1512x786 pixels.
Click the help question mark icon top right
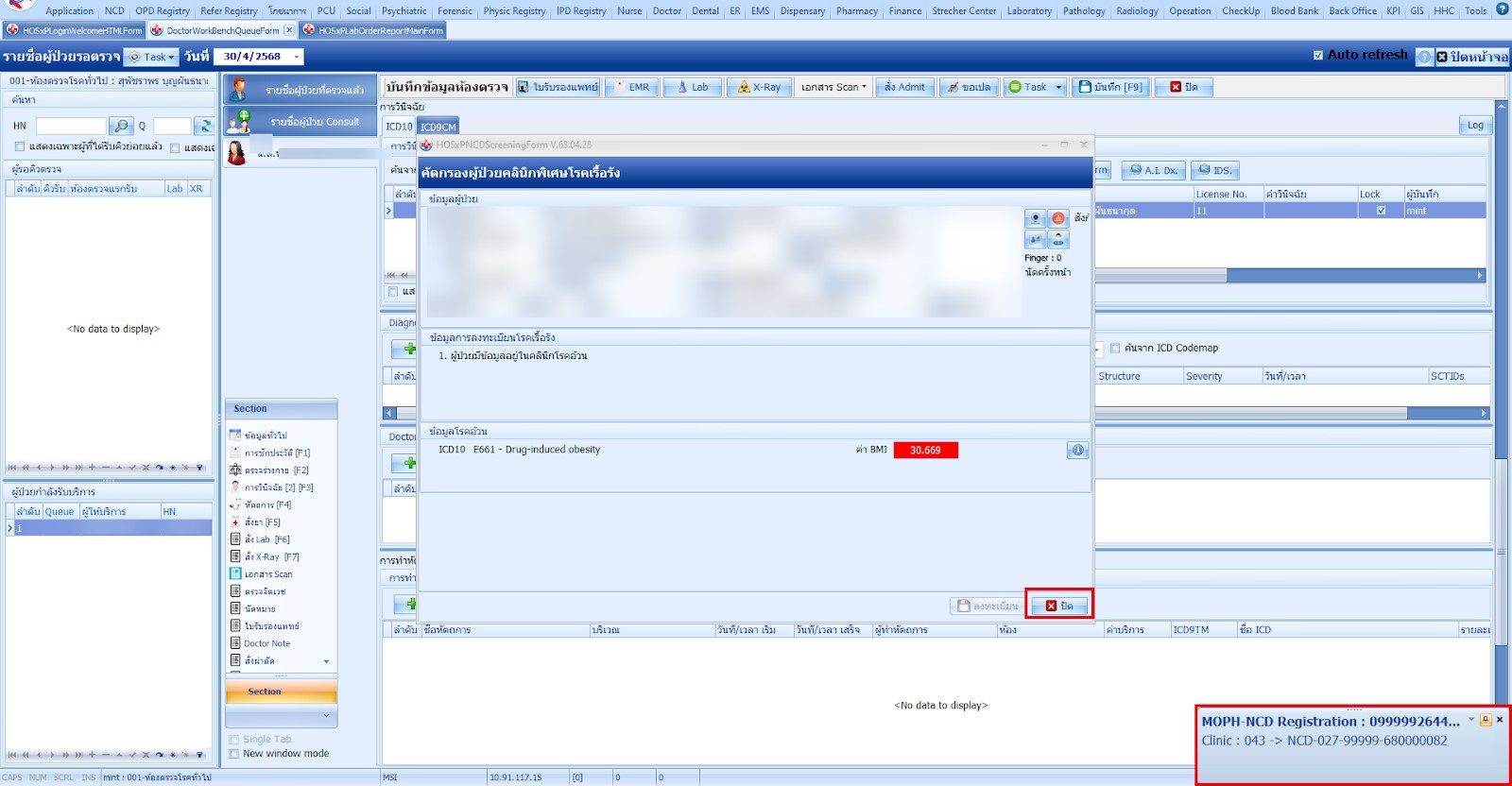(1502, 9)
